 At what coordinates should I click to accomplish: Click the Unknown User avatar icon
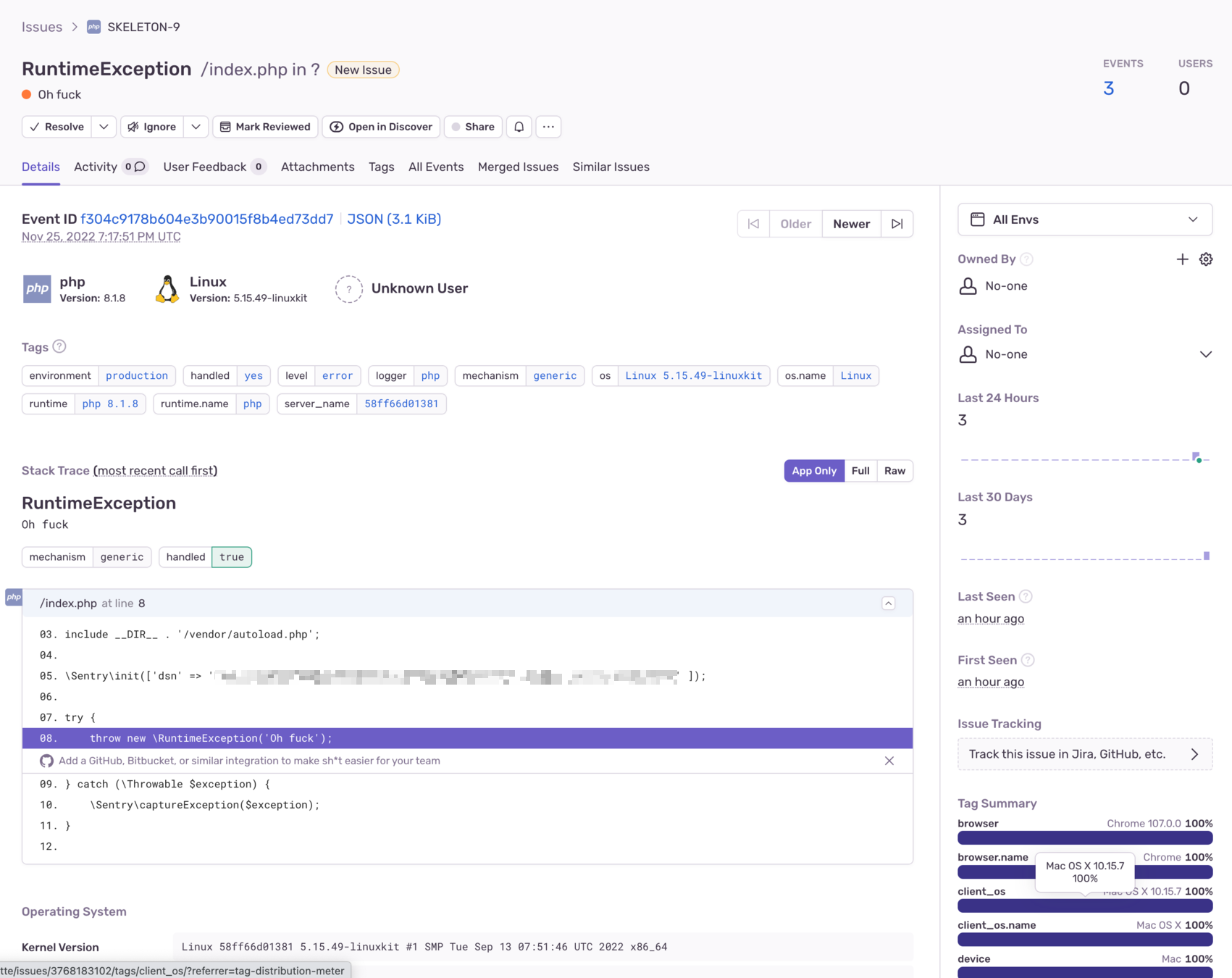[x=348, y=289]
